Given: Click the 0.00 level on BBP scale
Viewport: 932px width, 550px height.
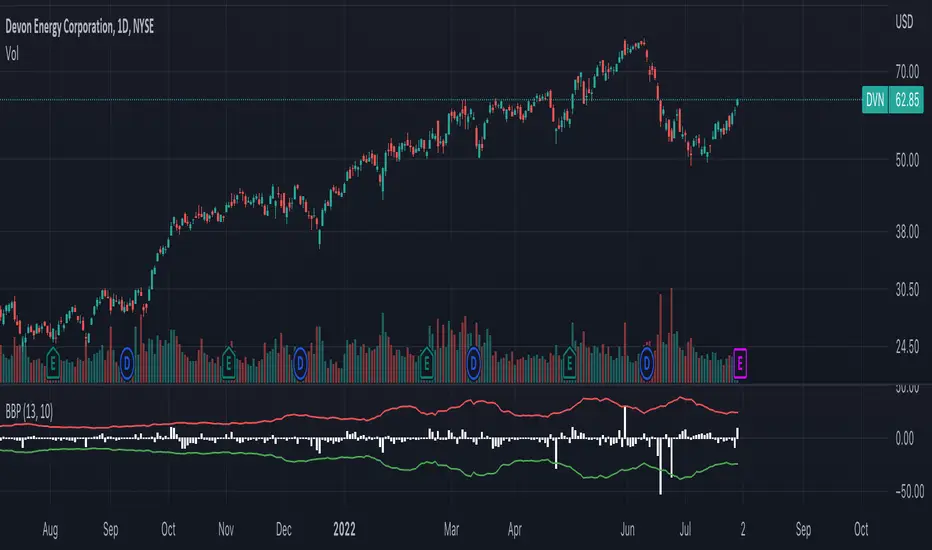Looking at the screenshot, I should pyautogui.click(x=905, y=439).
